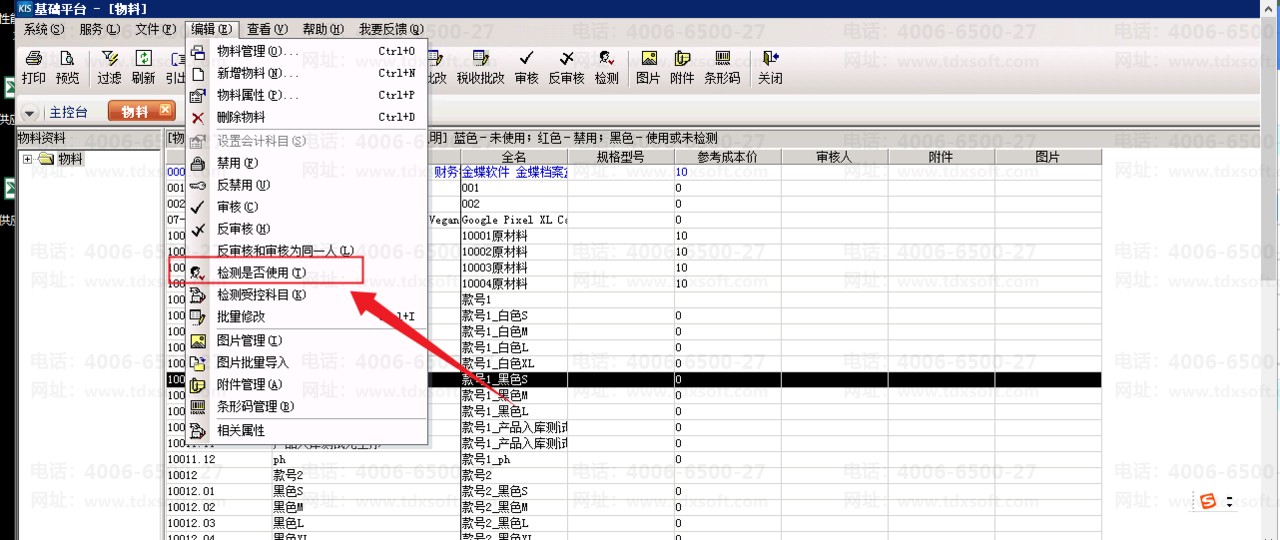Viewport: 1280px width, 540px height.
Task: Open the 查看 menu
Action: [266, 29]
